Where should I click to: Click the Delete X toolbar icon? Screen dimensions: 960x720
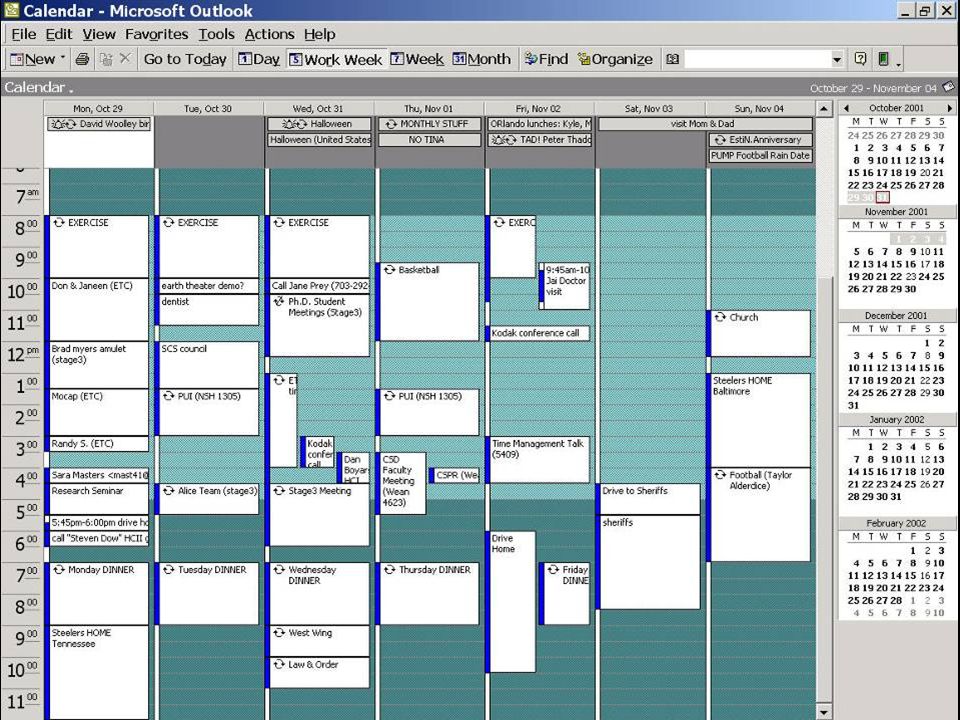click(125, 58)
